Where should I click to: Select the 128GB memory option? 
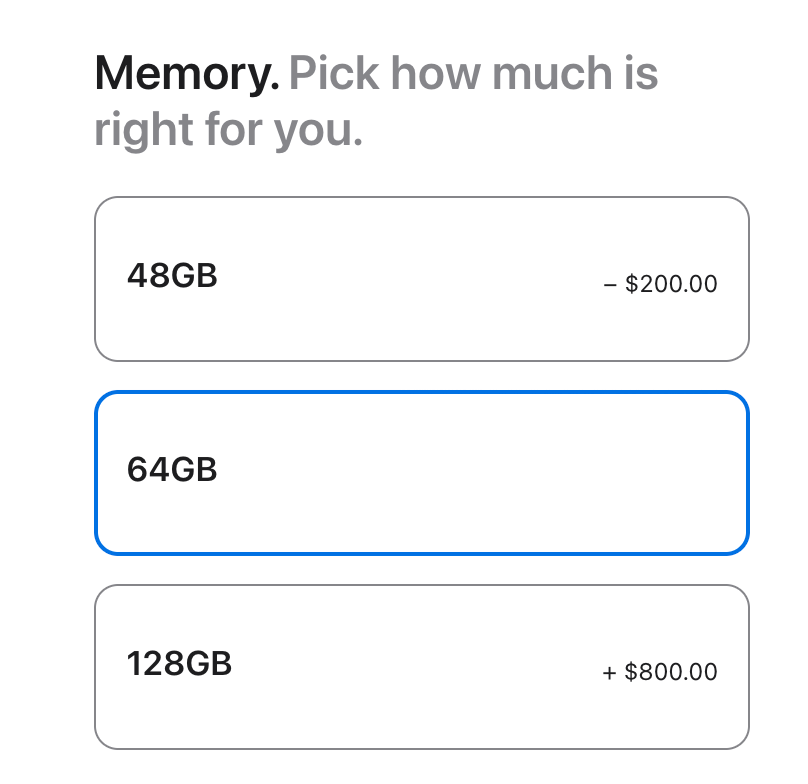click(421, 666)
